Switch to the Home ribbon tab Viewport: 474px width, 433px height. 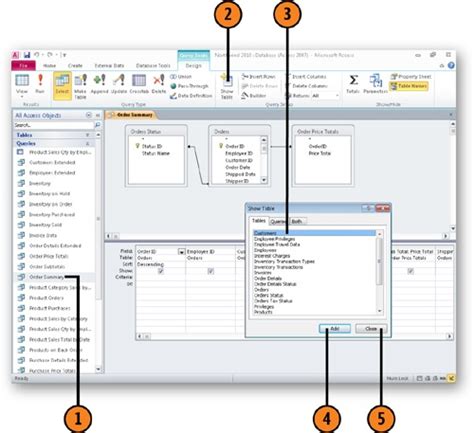tap(49, 66)
